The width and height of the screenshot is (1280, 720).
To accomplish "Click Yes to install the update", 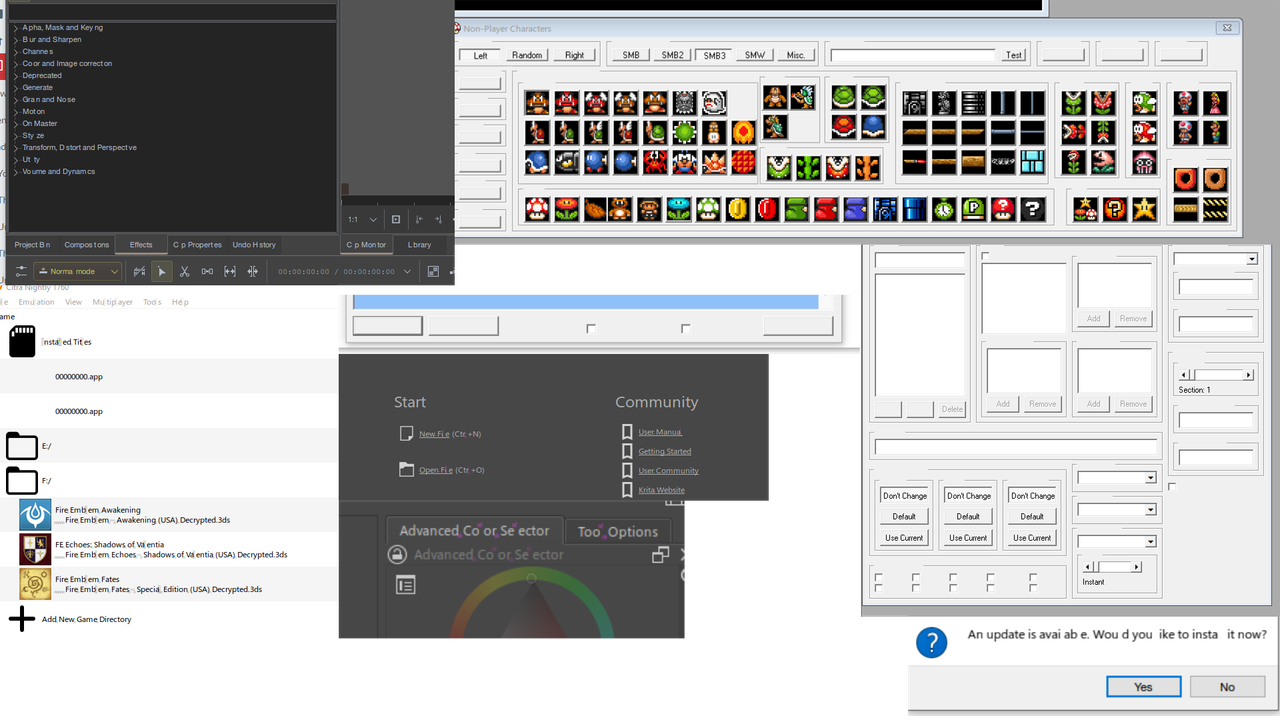I will 1144,686.
